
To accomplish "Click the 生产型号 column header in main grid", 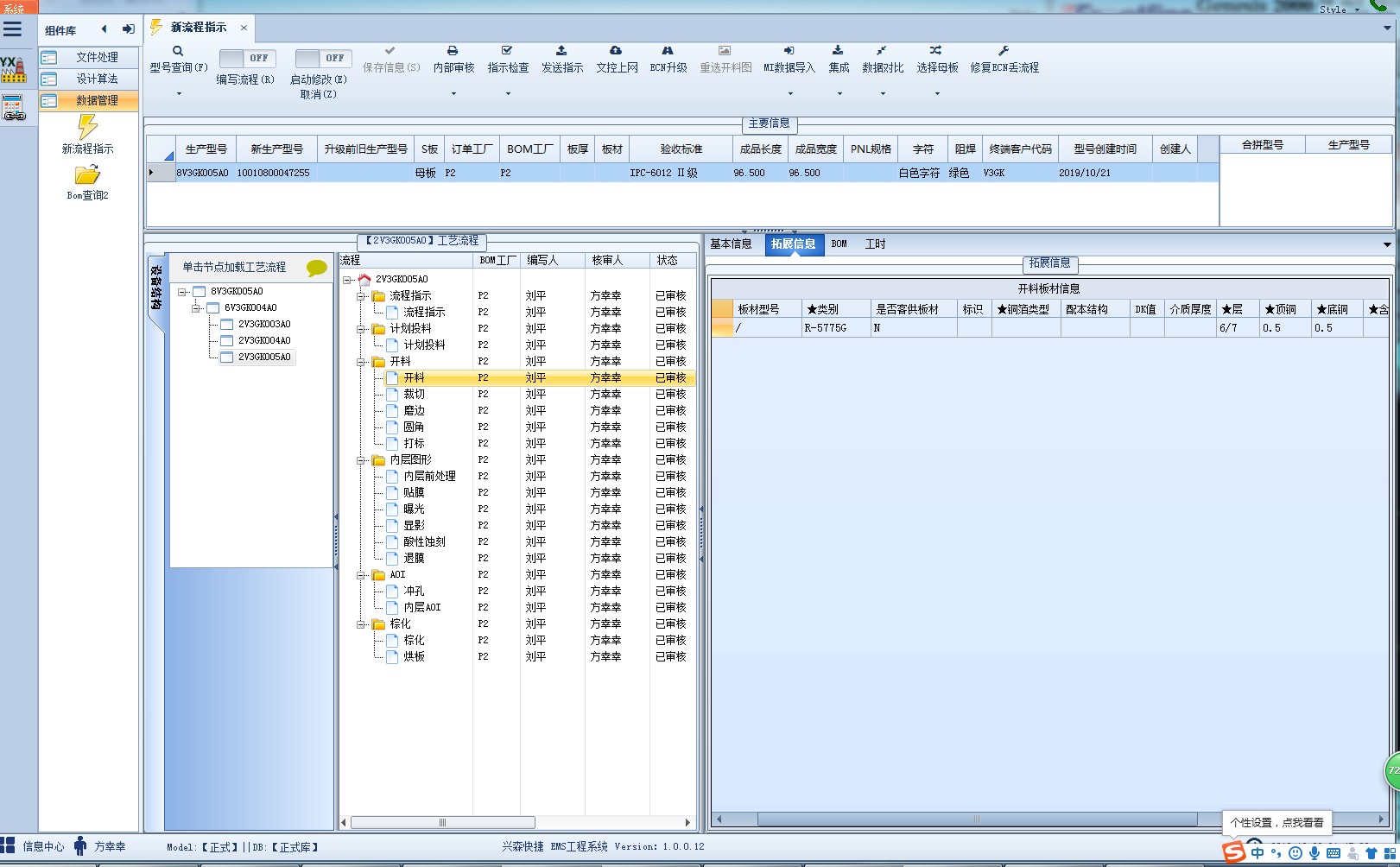I will [206, 149].
